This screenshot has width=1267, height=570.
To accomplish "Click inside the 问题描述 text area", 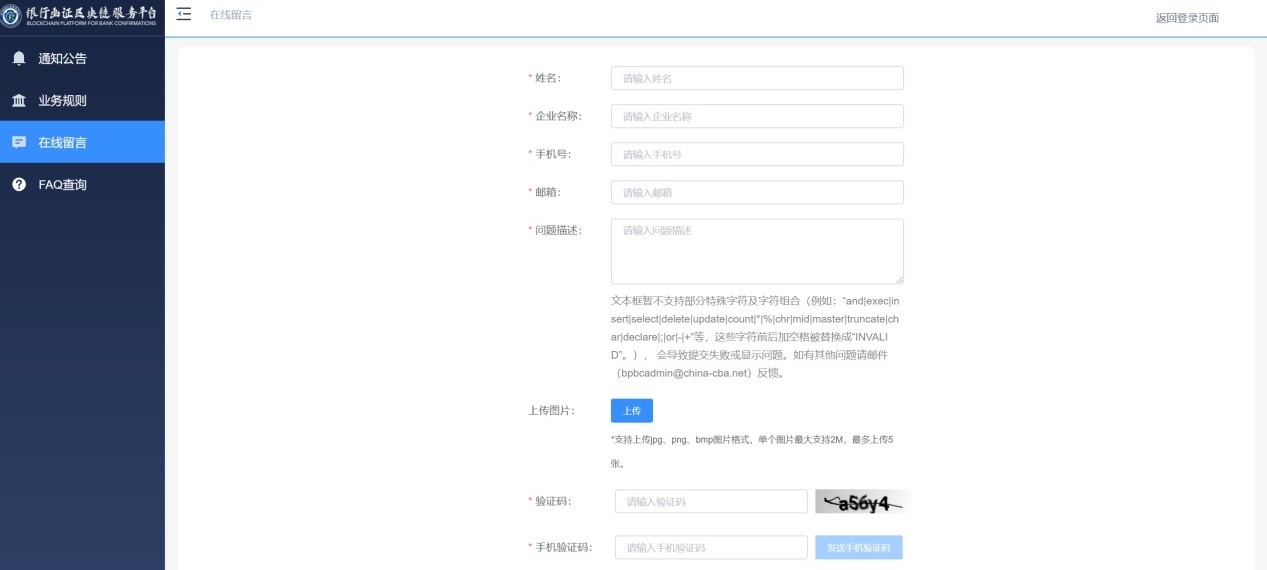I will (757, 251).
